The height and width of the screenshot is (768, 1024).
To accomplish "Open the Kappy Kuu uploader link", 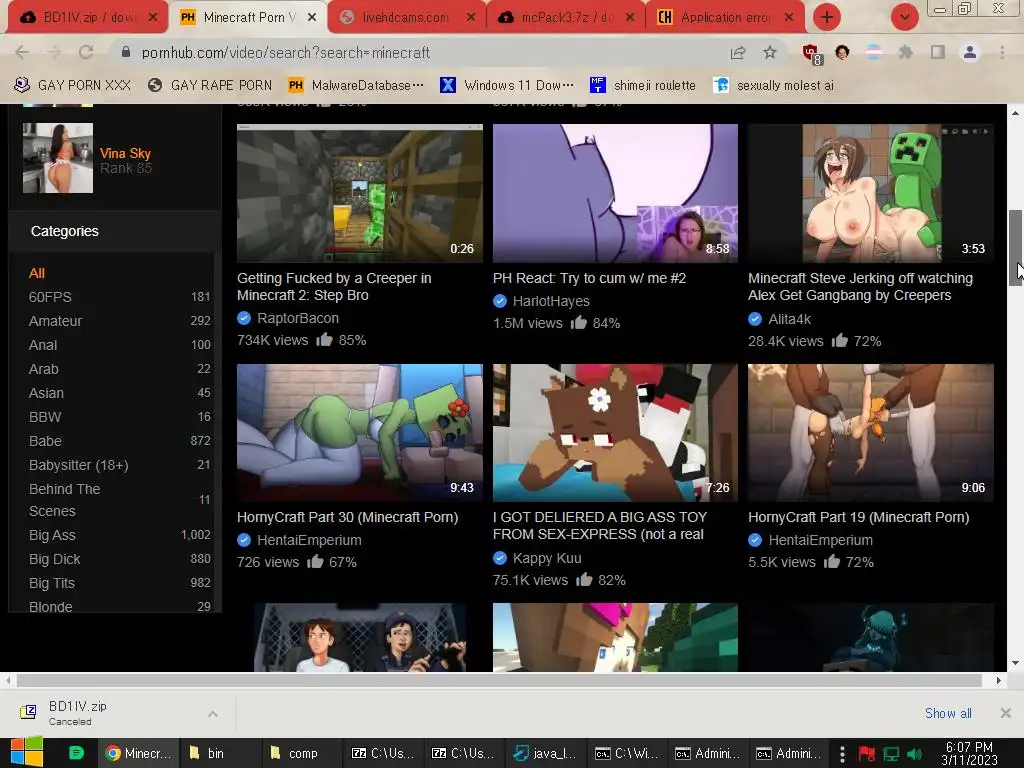I will (547, 558).
